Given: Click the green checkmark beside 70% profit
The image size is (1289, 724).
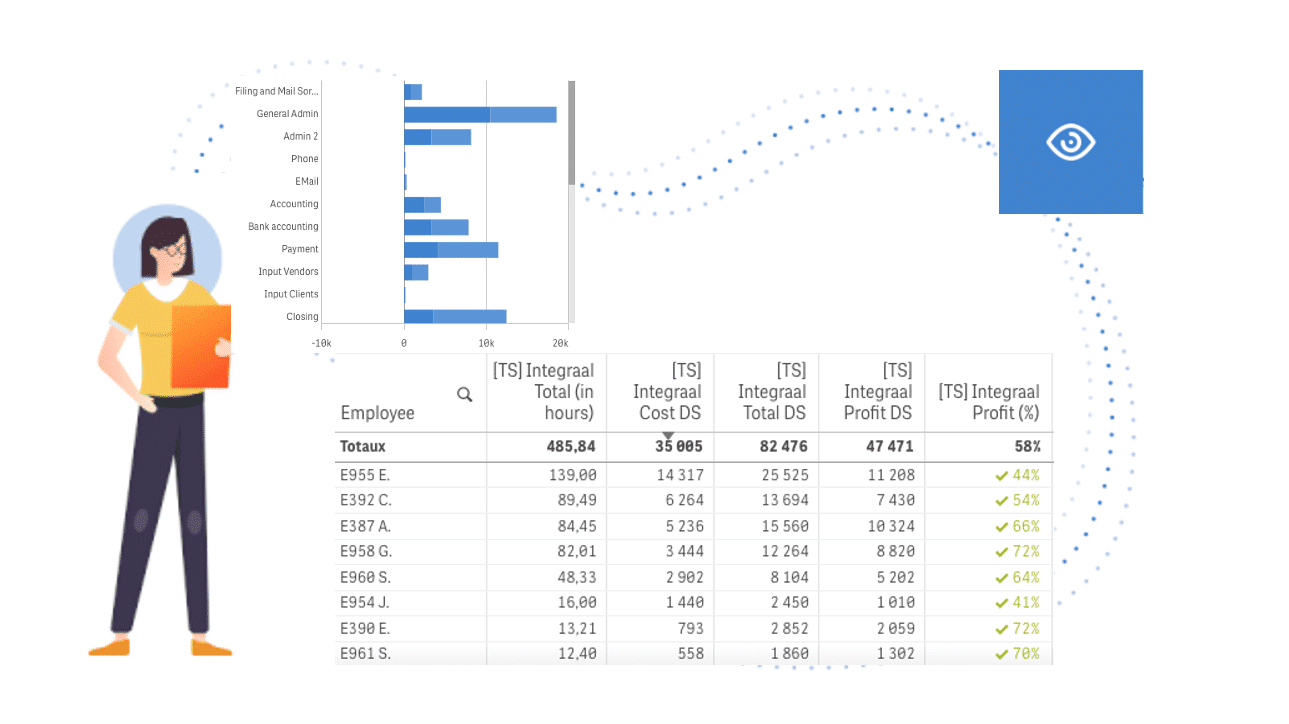Looking at the screenshot, I should 1001,654.
